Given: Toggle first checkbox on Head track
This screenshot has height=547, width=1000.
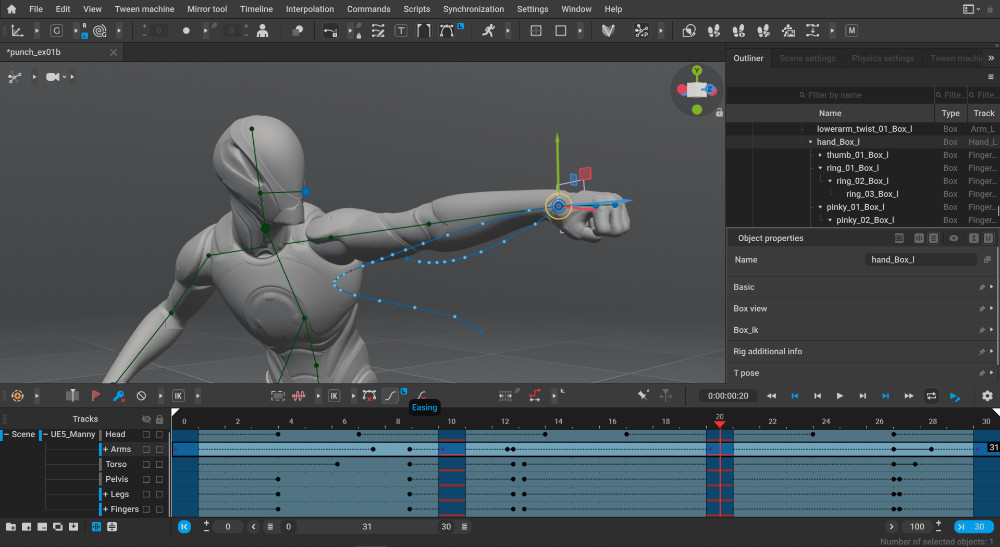Looking at the screenshot, I should 147,434.
